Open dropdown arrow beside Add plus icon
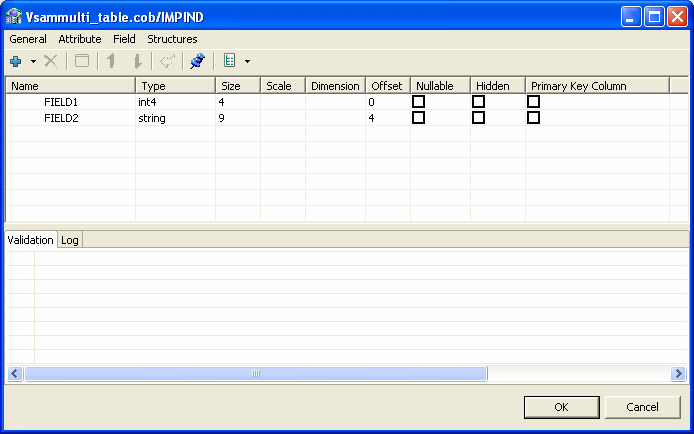The width and height of the screenshot is (694, 434). [33, 61]
